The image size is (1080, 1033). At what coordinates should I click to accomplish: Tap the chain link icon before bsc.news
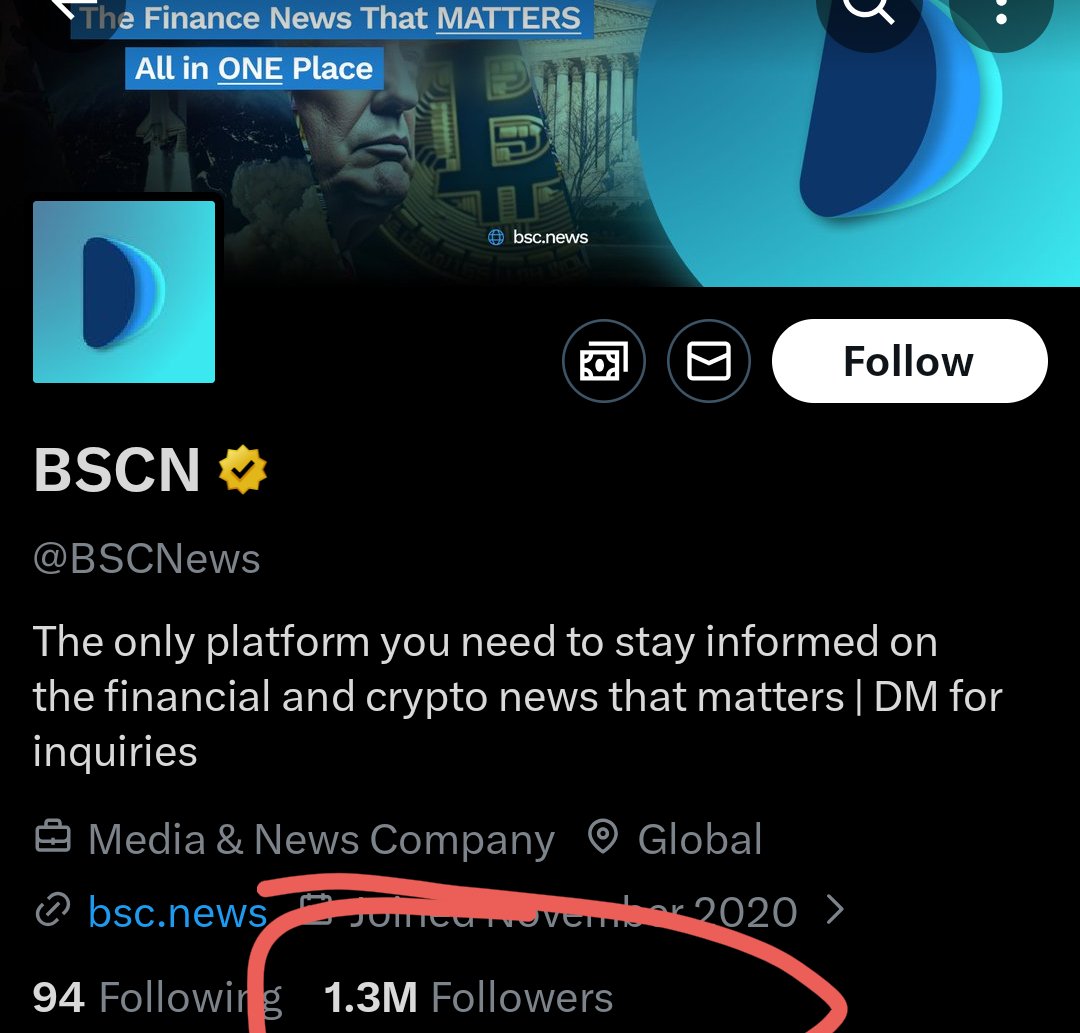[51, 911]
